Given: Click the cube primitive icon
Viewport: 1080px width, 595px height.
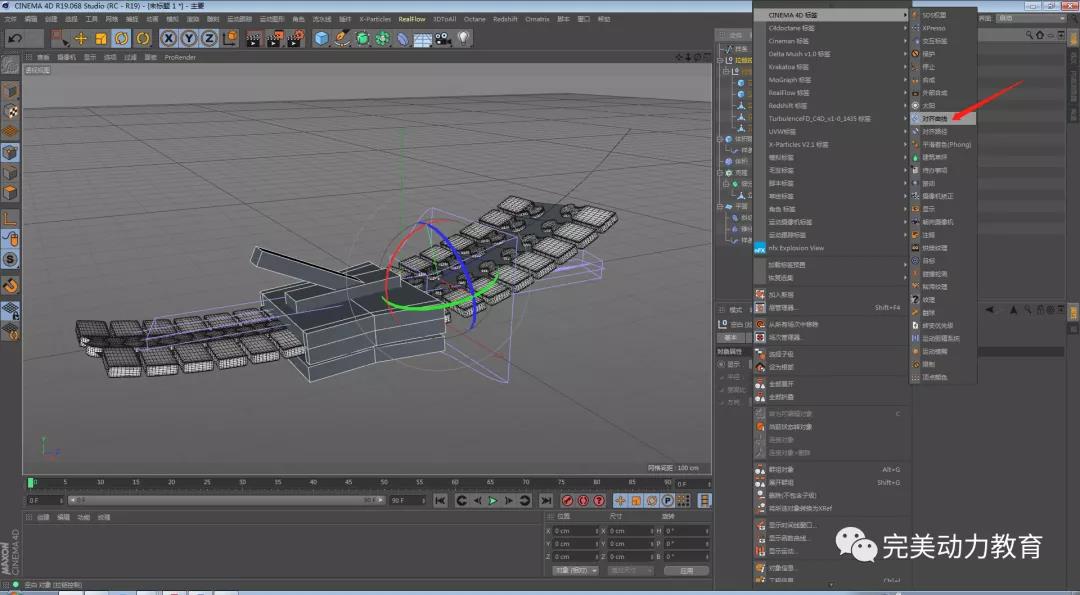Looking at the screenshot, I should tap(321, 38).
